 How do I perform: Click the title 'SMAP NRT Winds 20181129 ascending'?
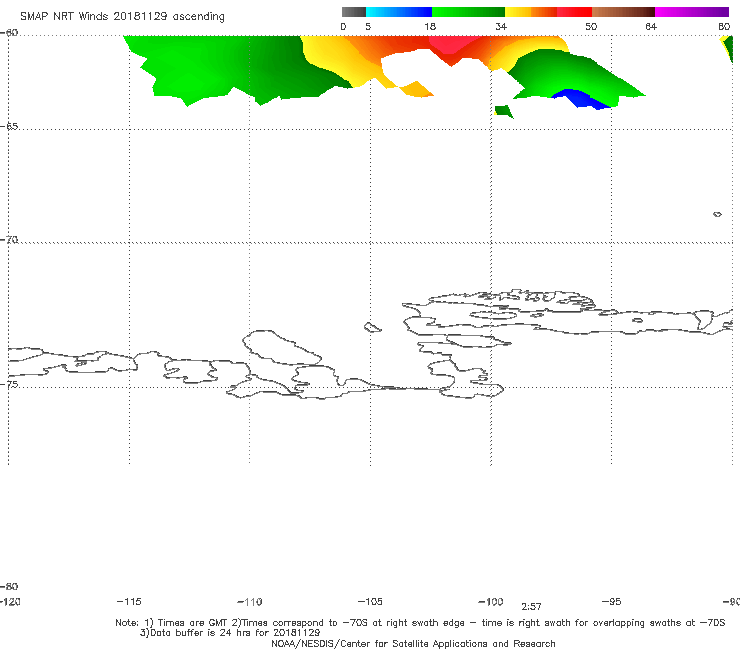[122, 17]
